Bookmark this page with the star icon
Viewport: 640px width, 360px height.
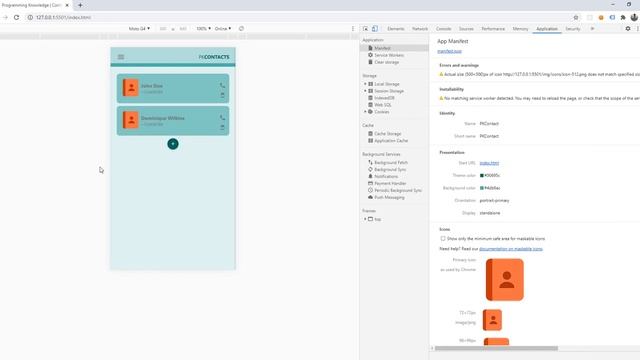576,17
